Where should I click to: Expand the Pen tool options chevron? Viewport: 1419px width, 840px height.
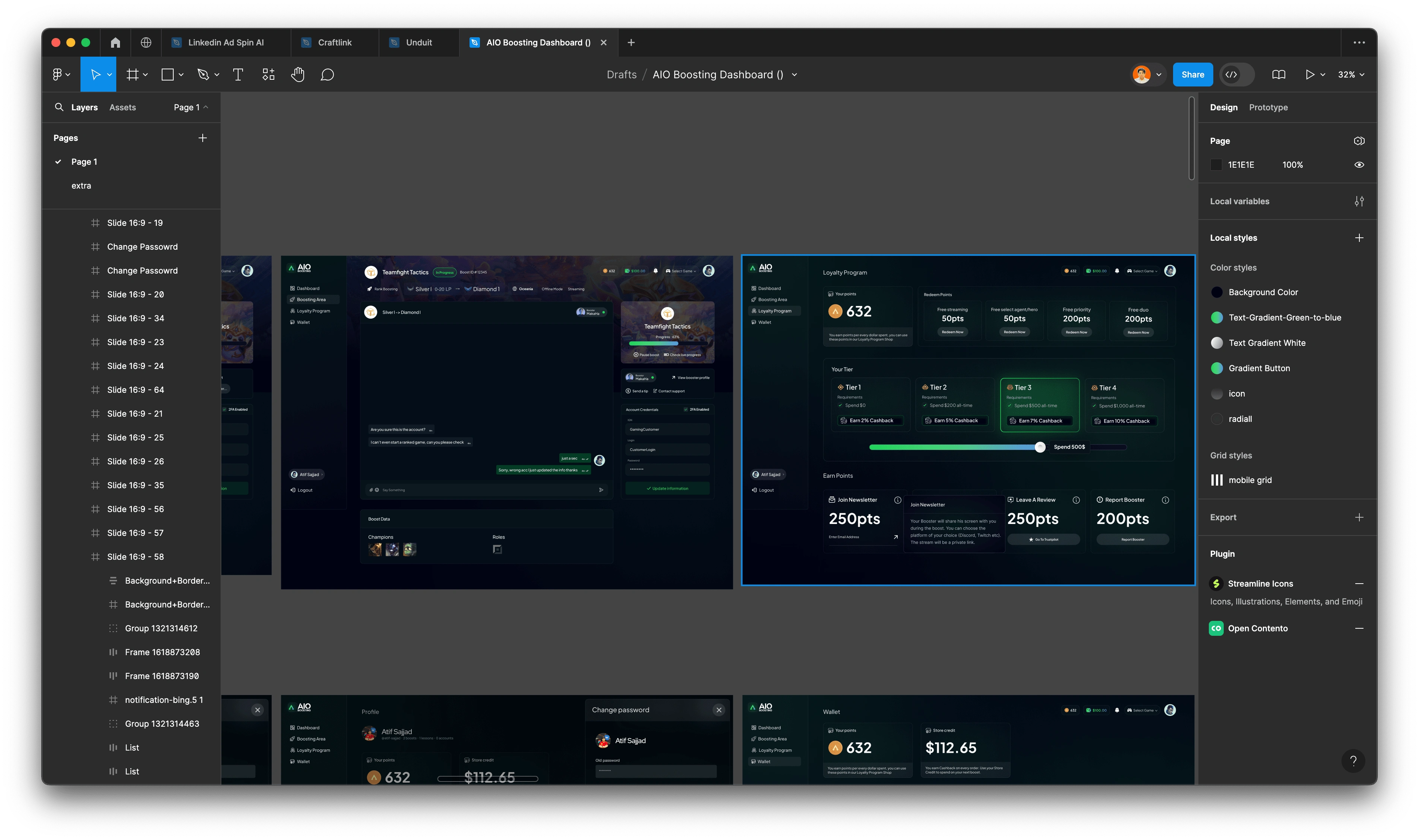pyautogui.click(x=217, y=75)
